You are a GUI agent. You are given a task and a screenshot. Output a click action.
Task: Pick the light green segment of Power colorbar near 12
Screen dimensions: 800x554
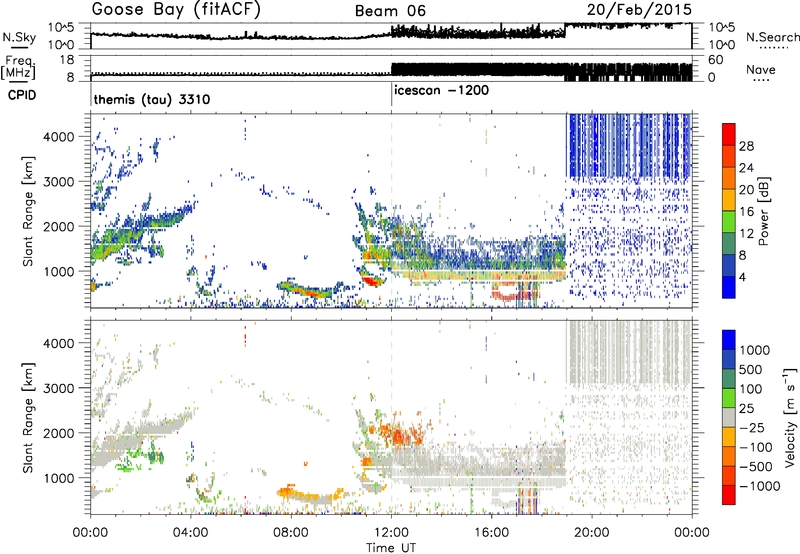(729, 222)
